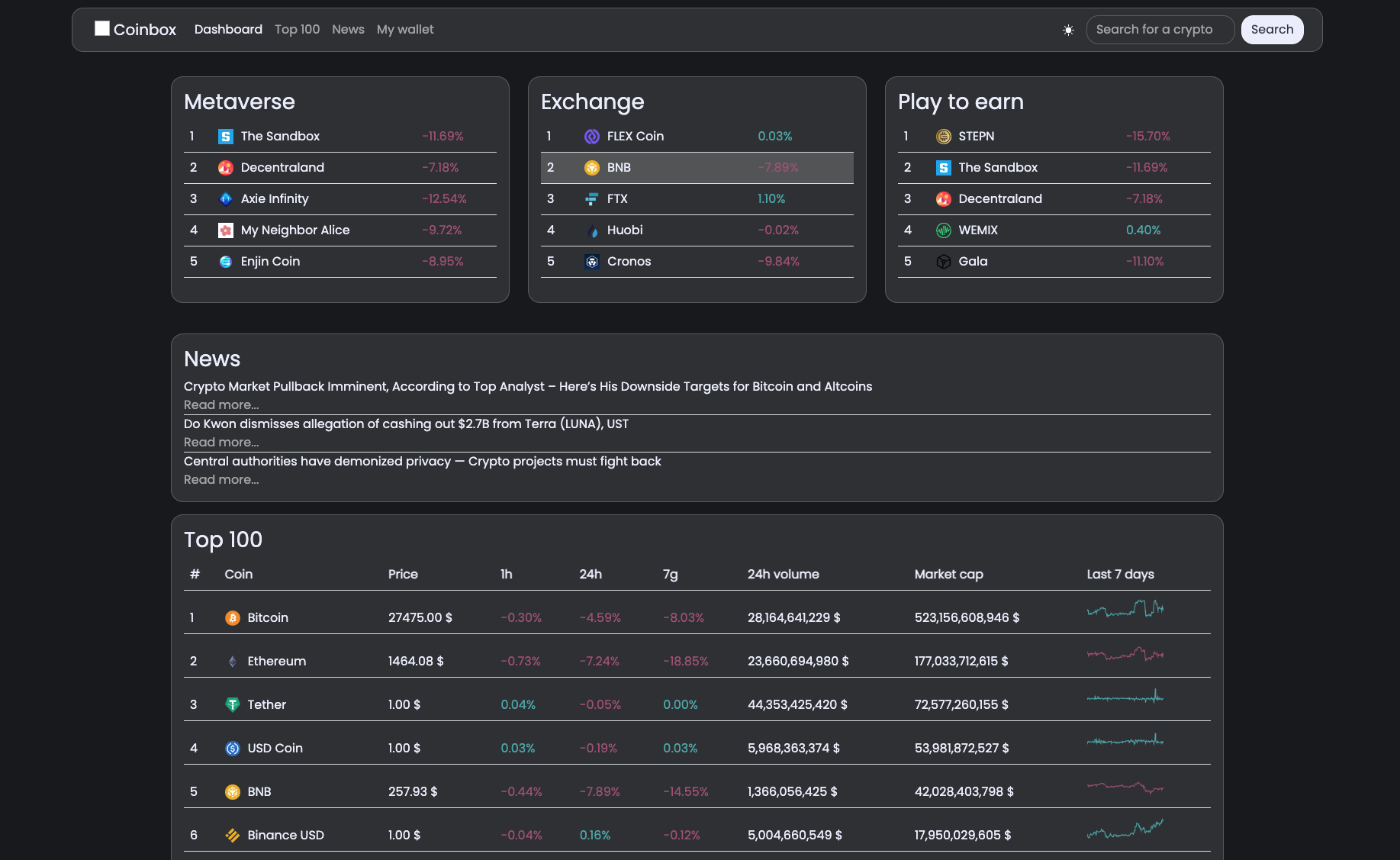The height and width of the screenshot is (860, 1400).
Task: Click the USD Coin icon
Action: pos(233,749)
